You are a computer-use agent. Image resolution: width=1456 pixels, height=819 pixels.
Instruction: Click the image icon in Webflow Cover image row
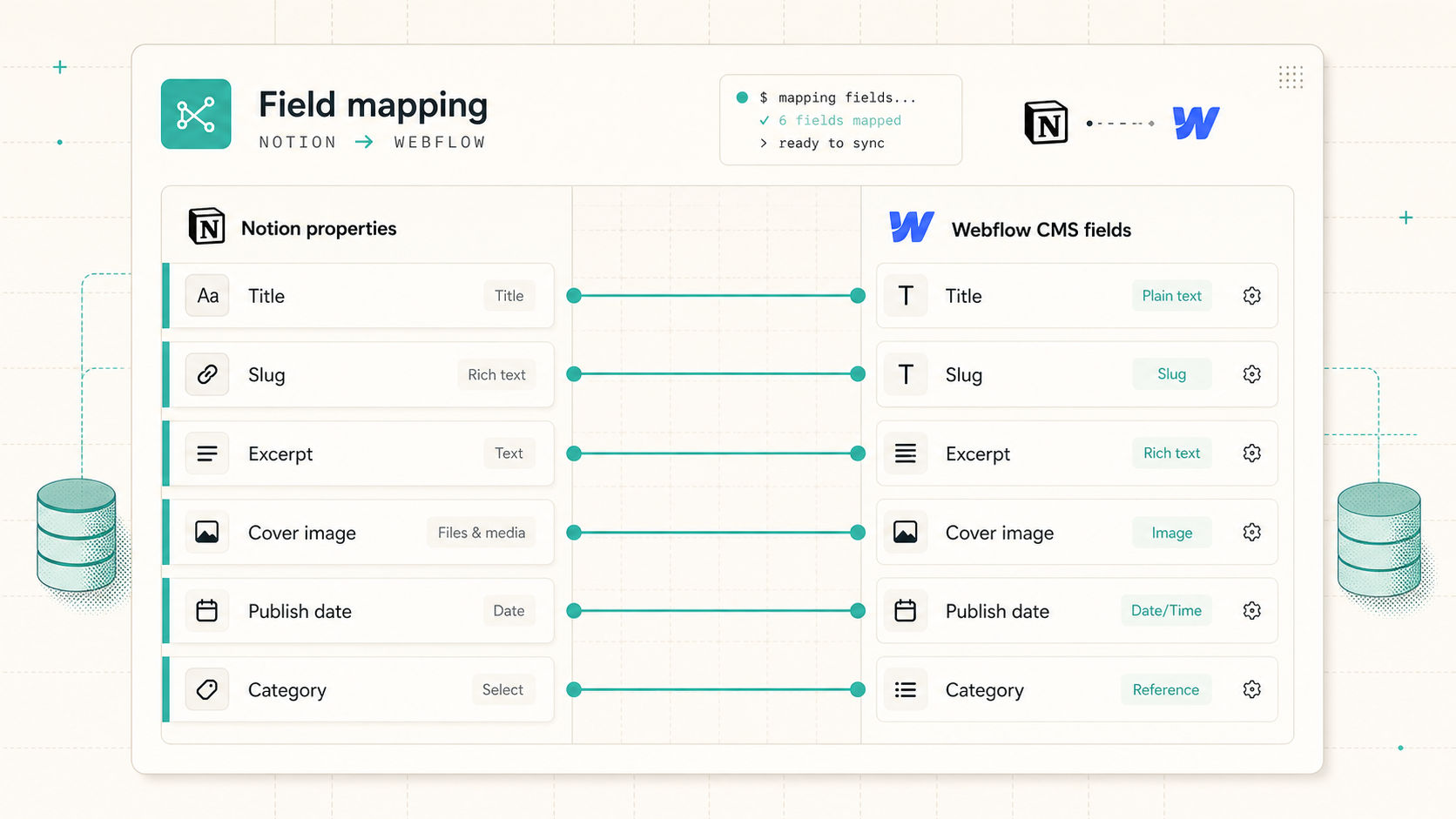tap(906, 532)
